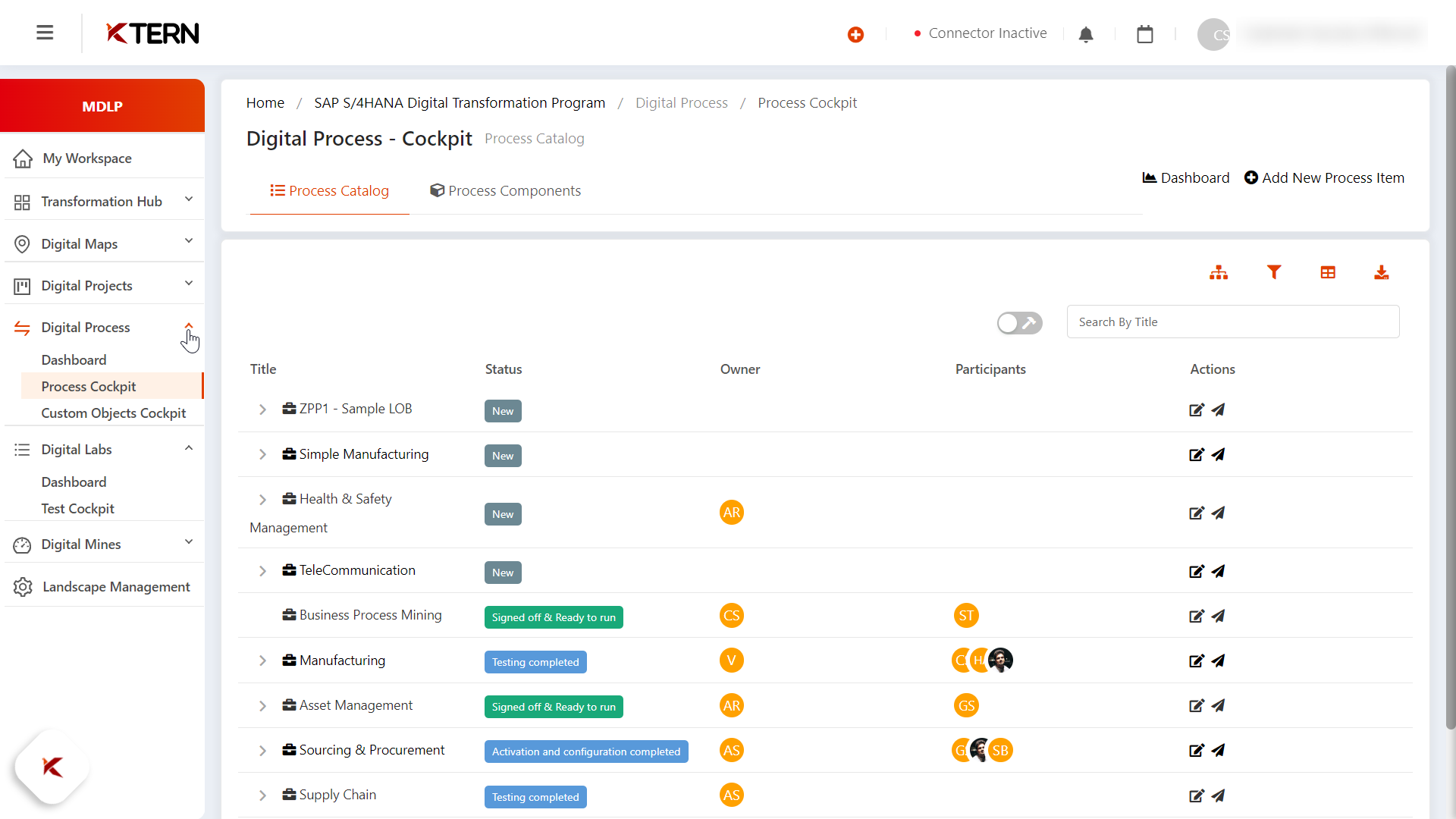Click the Search By Title field
This screenshot has height=819, width=1456.
[1233, 322]
